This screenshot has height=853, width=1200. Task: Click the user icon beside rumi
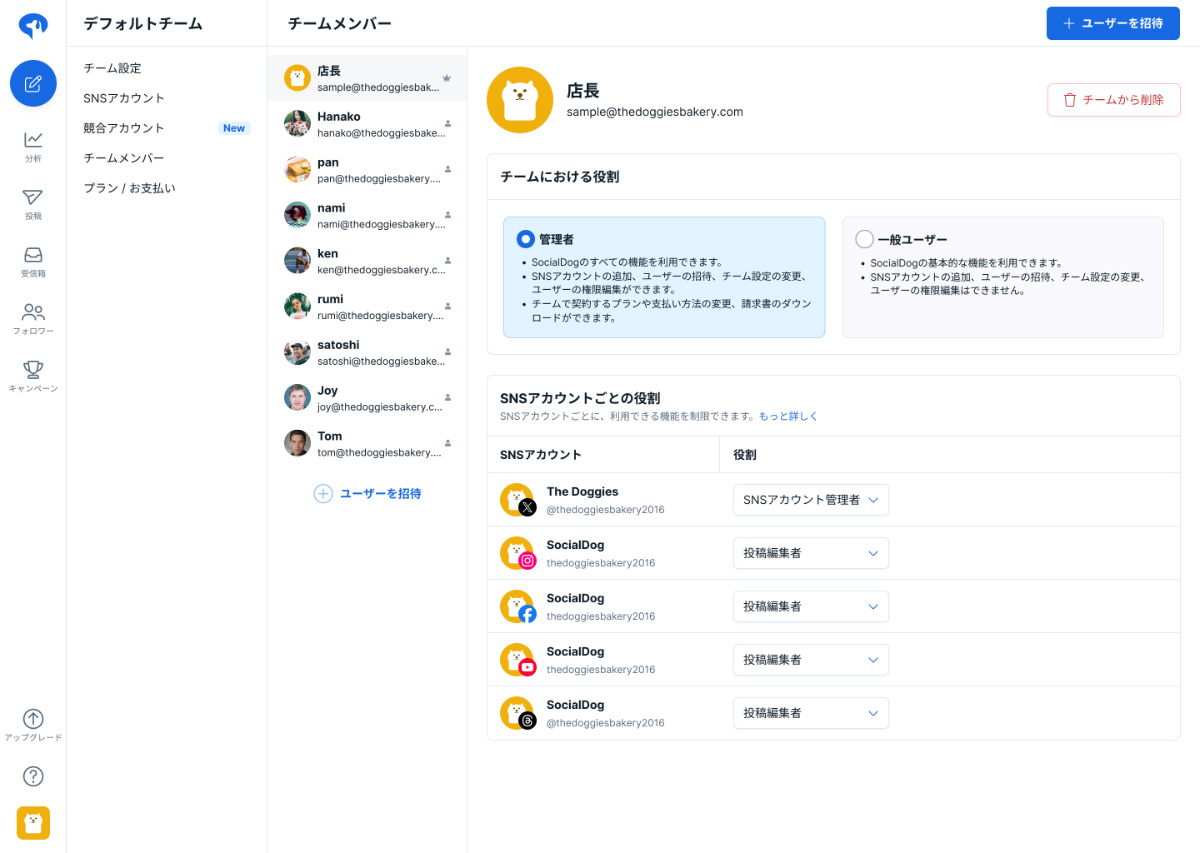click(448, 306)
